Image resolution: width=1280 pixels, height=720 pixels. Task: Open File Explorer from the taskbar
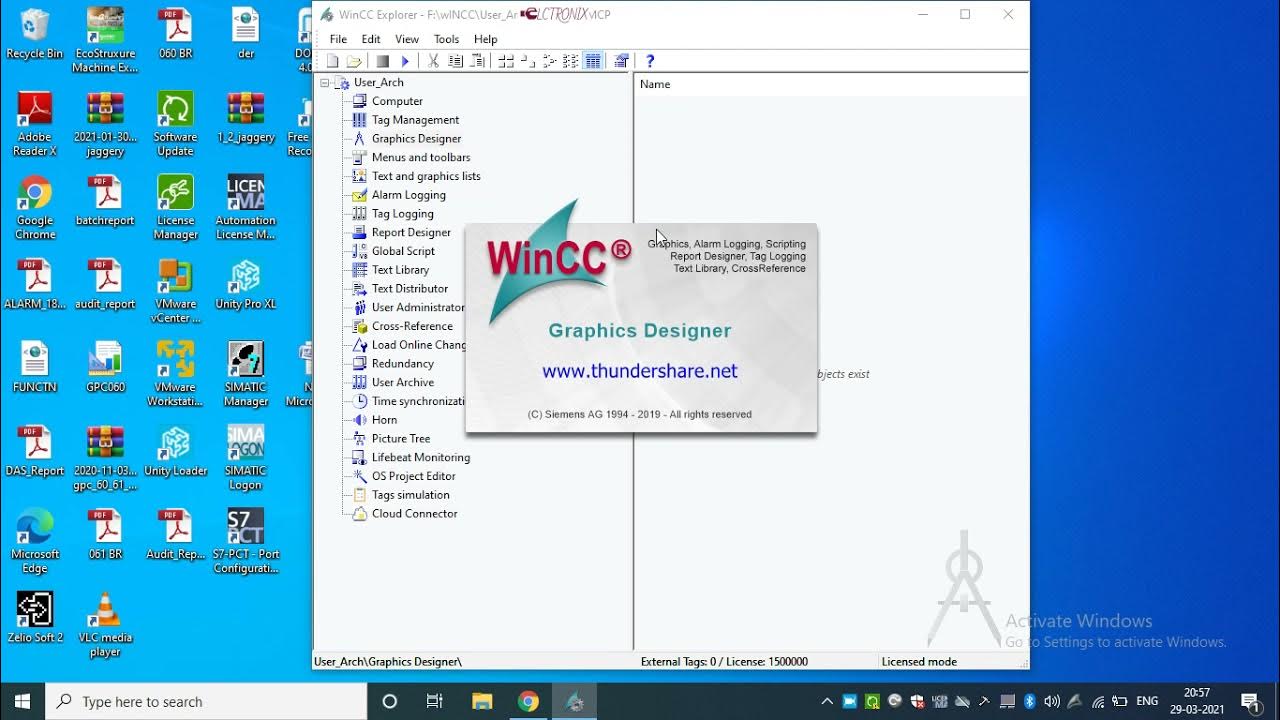click(x=482, y=701)
